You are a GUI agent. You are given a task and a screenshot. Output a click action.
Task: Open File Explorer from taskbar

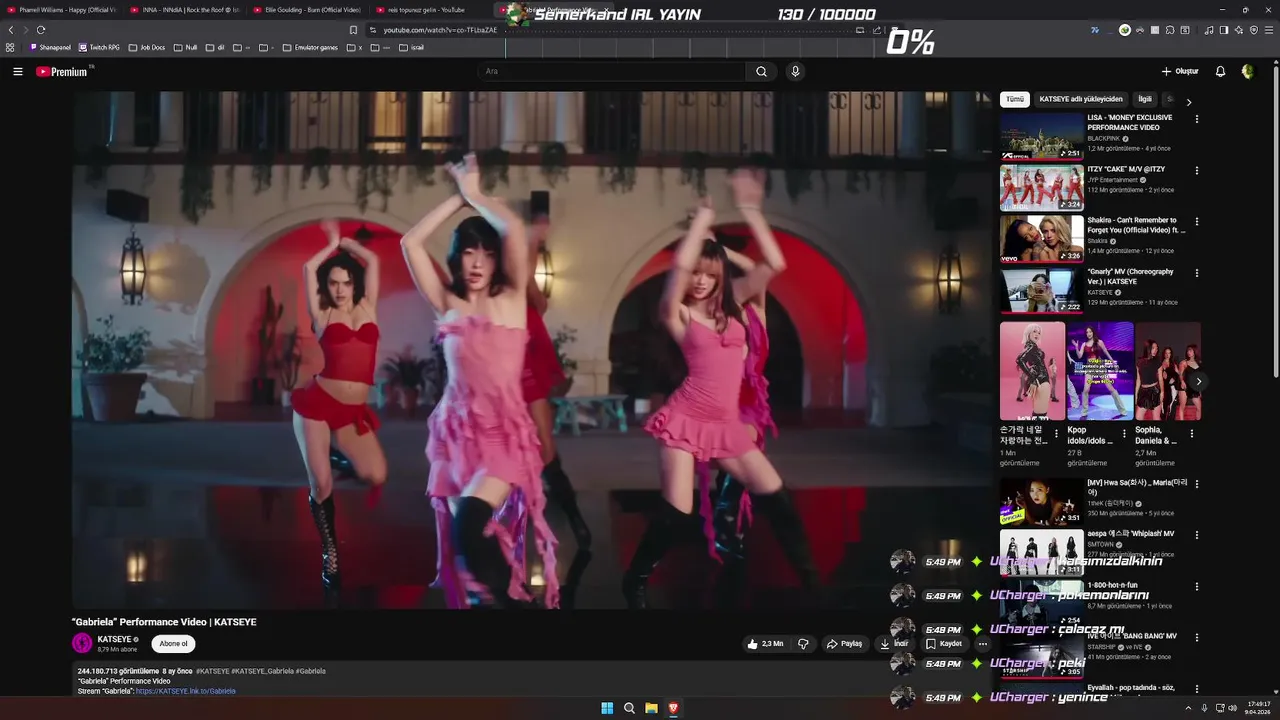tap(651, 708)
